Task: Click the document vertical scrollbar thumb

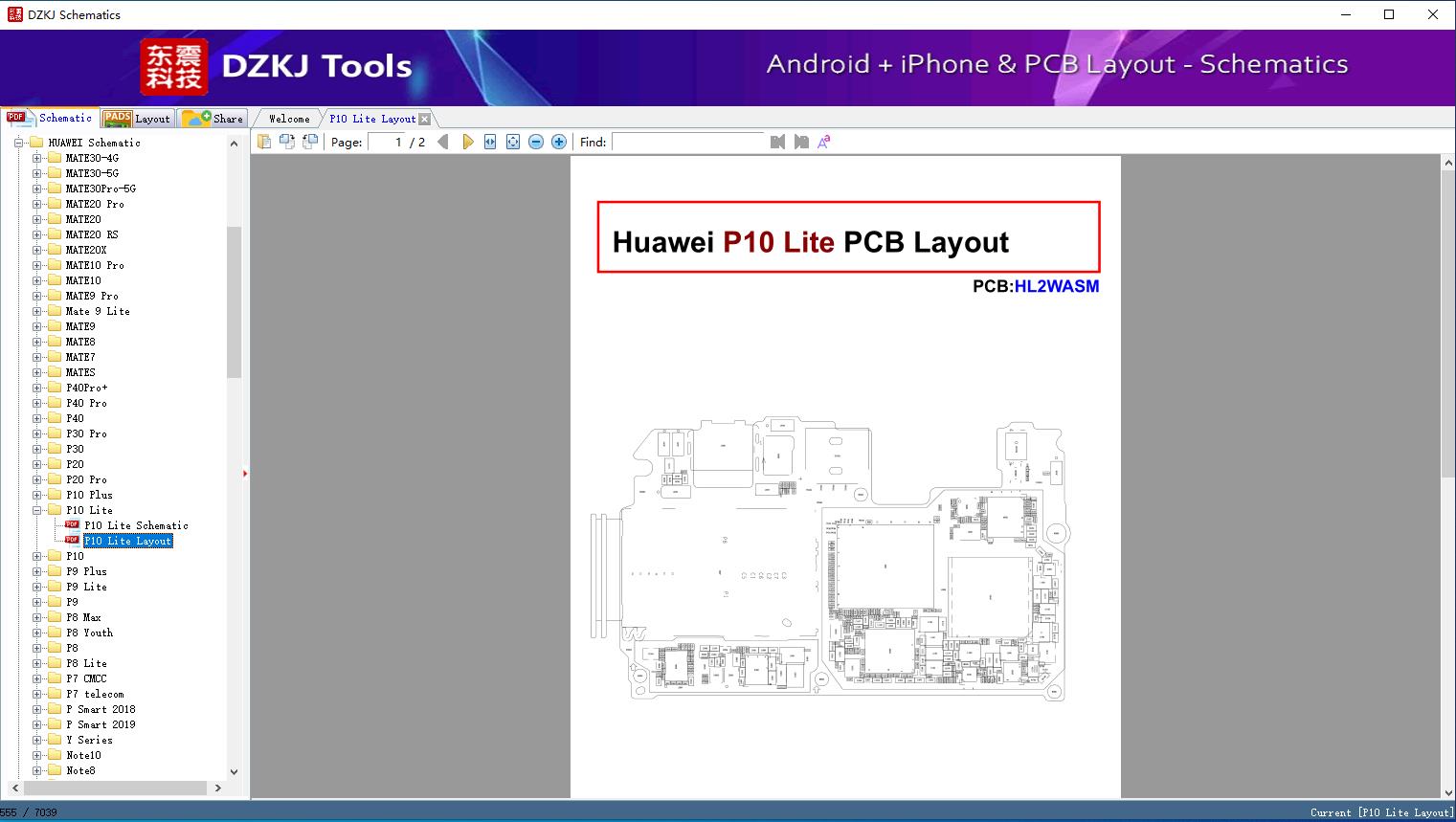Action: [x=1448, y=323]
